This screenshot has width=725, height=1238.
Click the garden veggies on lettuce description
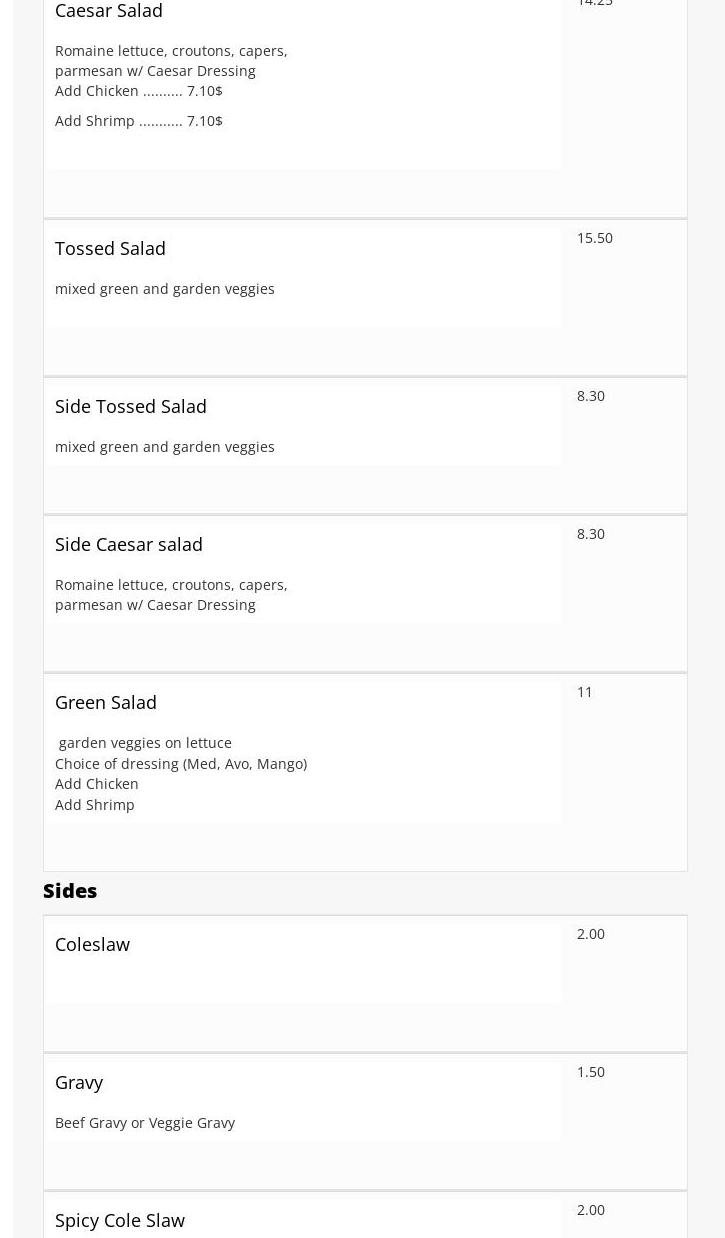pos(145,743)
